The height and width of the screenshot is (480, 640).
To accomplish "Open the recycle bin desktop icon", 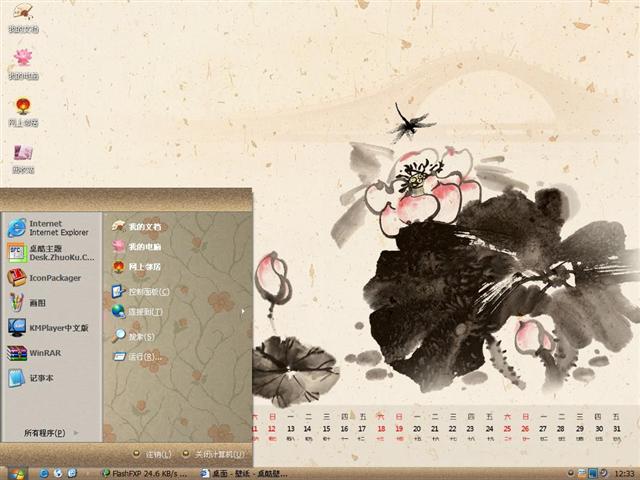I will tap(23, 159).
